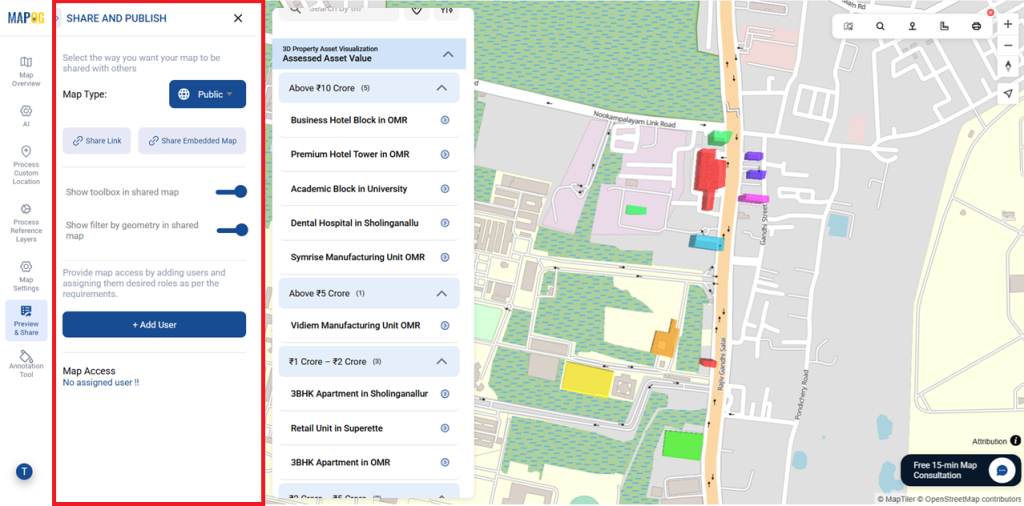This screenshot has height=506, width=1024.
Task: Collapse the 'Above ₹10 Crore' group
Action: (x=441, y=87)
